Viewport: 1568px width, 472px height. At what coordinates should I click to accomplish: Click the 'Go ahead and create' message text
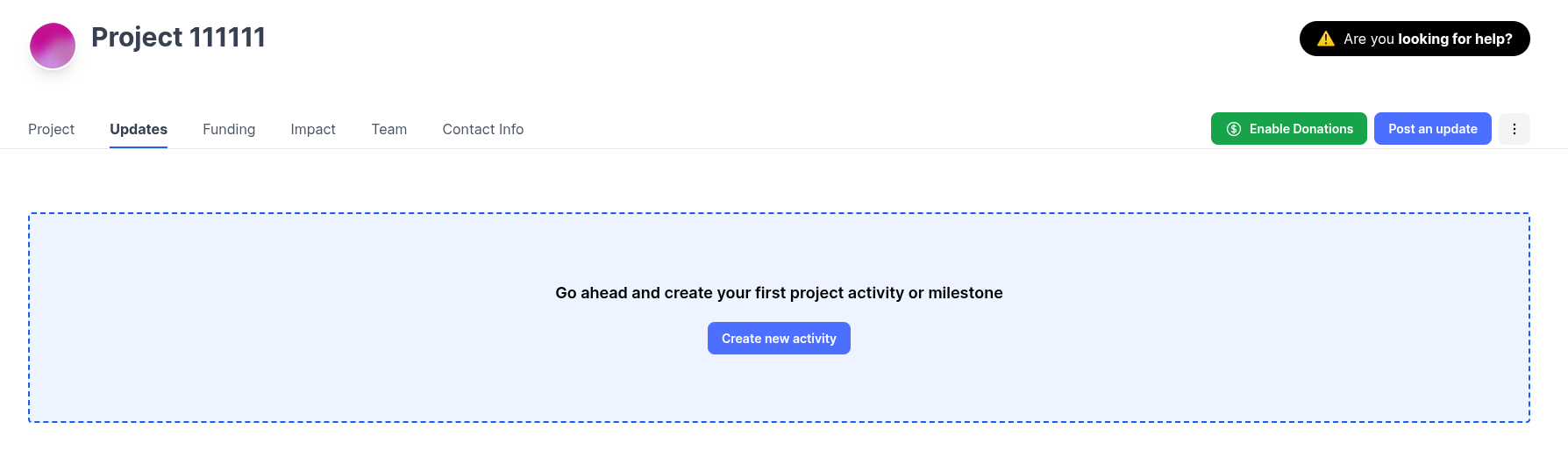click(779, 293)
